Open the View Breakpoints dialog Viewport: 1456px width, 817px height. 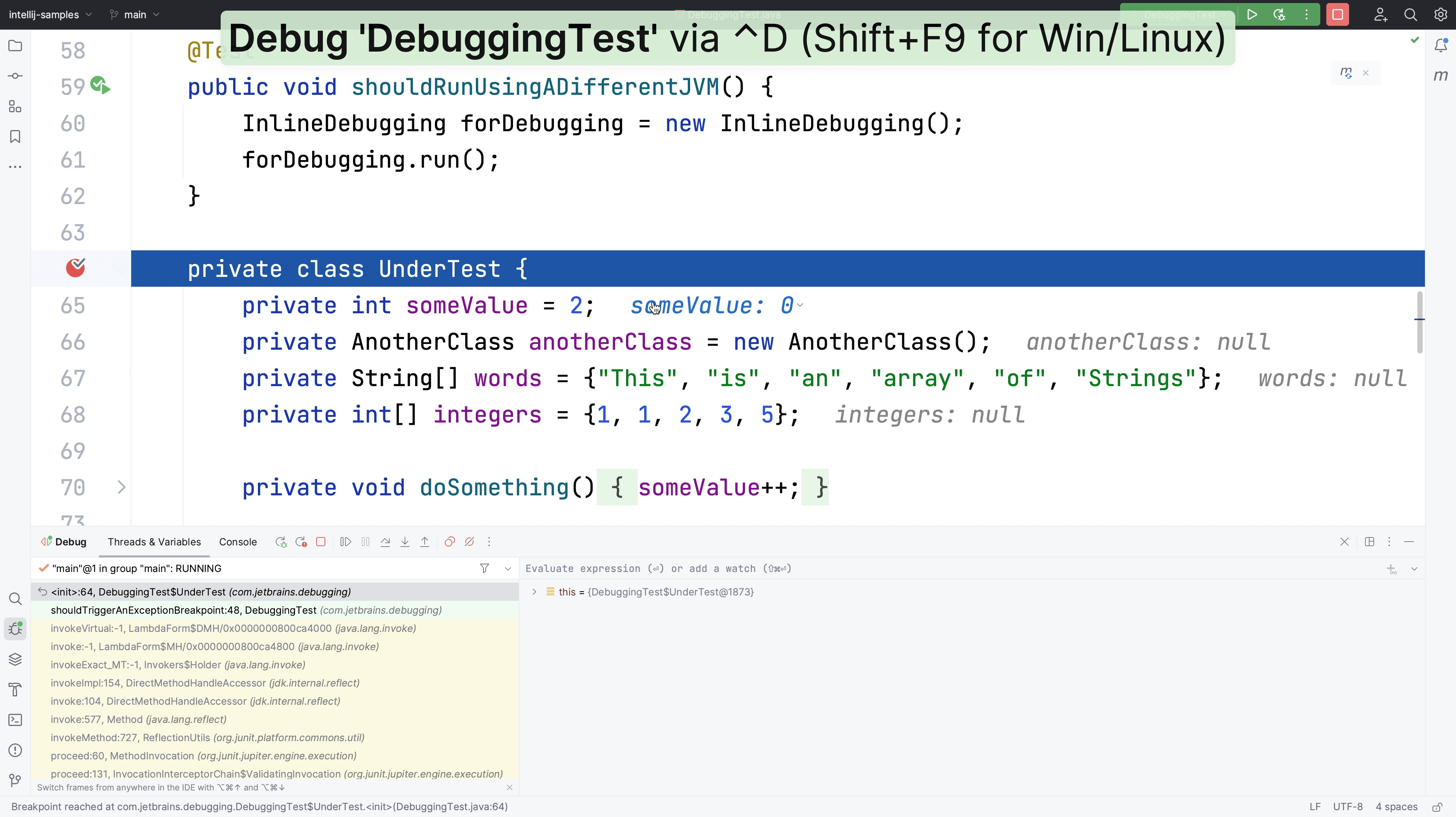449,542
